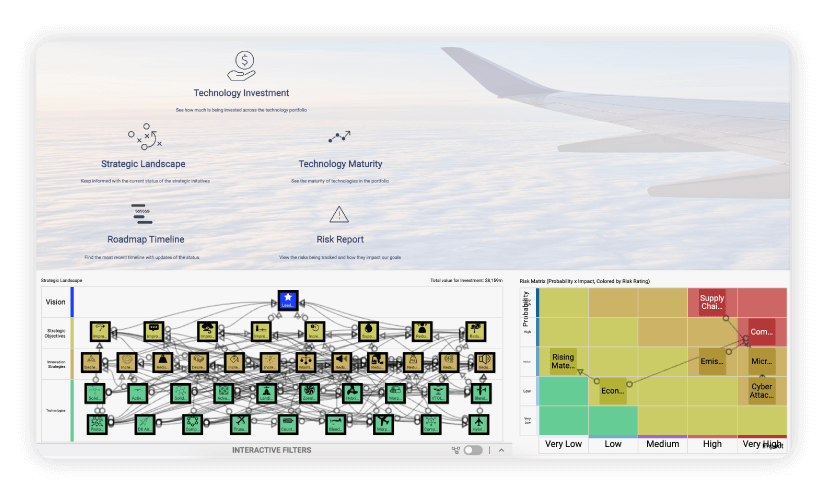
Task: Click the Roadmap Timeline bars icon
Action: coord(141,213)
